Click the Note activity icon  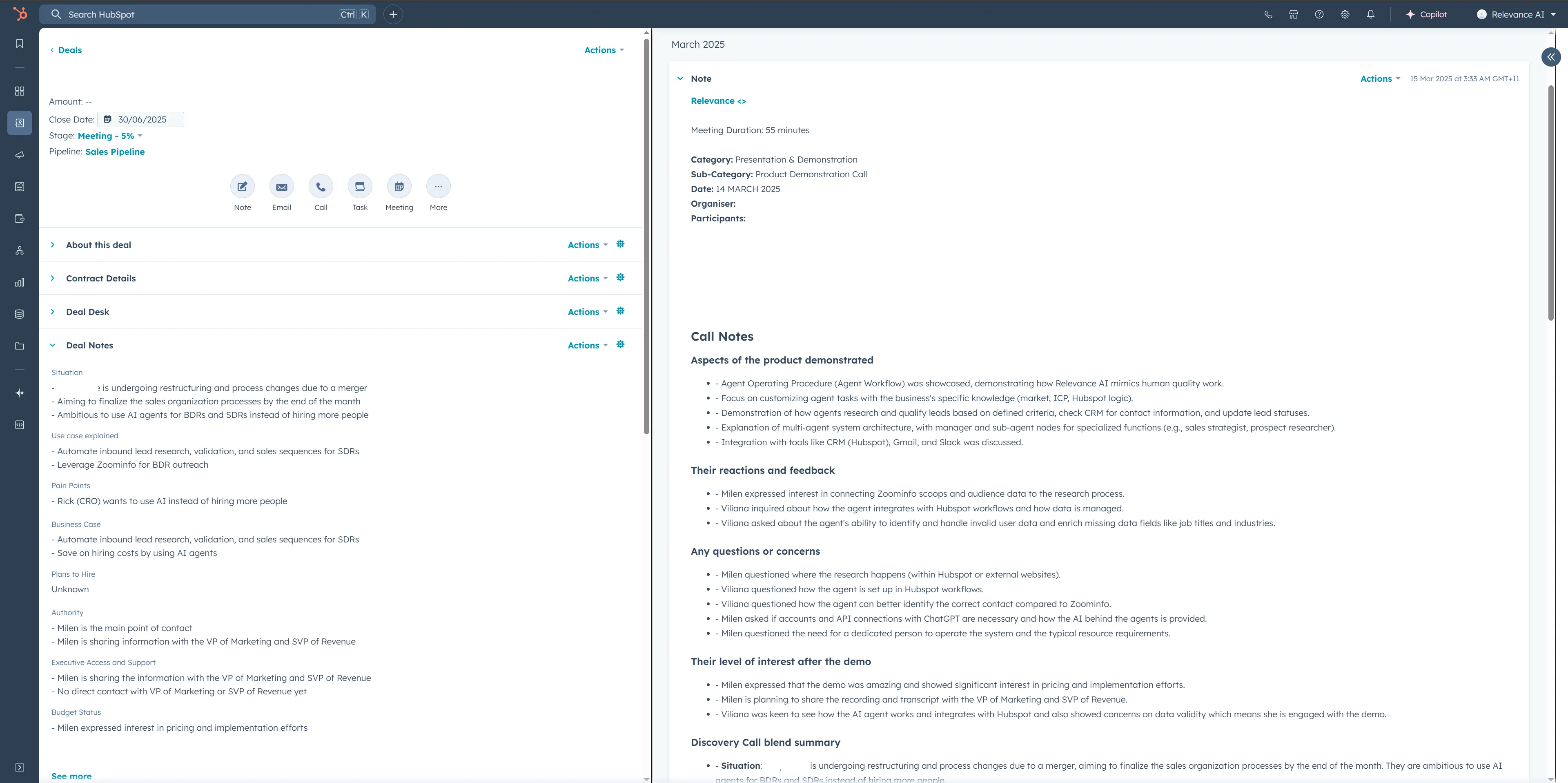click(x=242, y=187)
